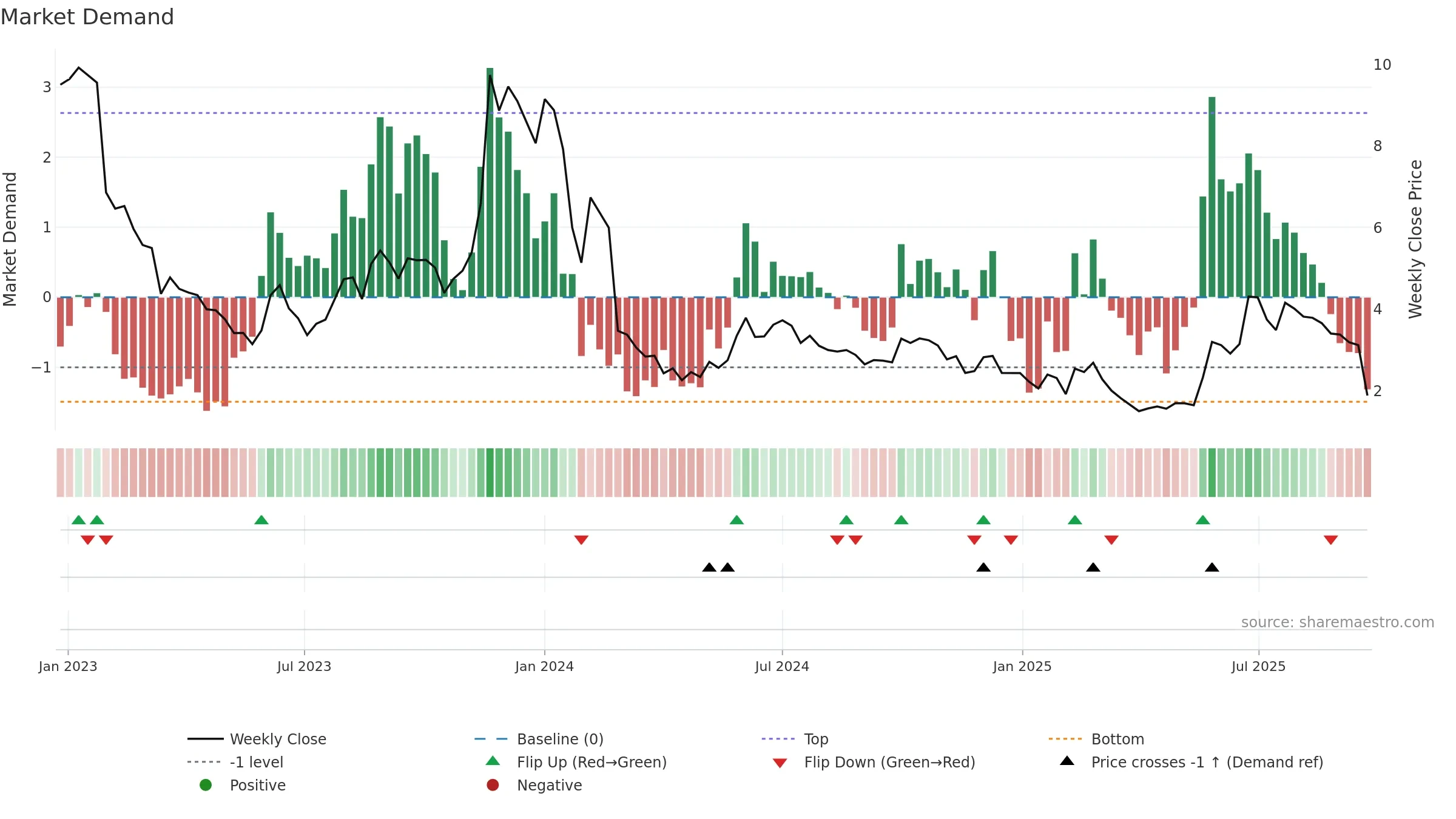Click the -1 level legend entry
Screen dimensions: 1456x819
click(235, 762)
